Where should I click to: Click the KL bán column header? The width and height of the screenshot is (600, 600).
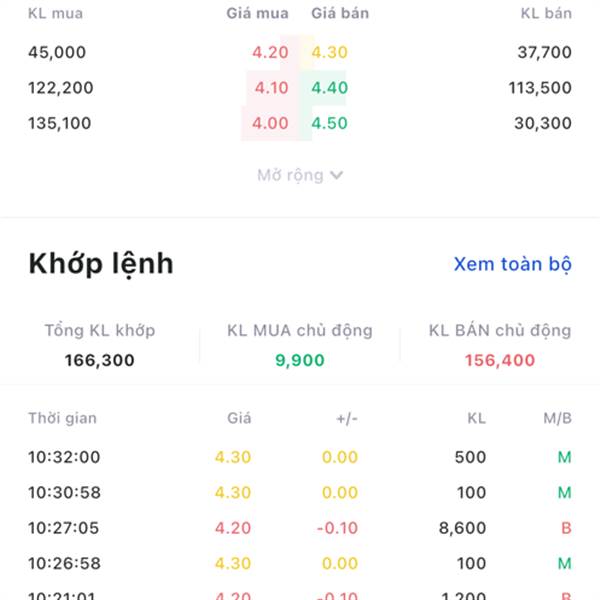pyautogui.click(x=546, y=13)
